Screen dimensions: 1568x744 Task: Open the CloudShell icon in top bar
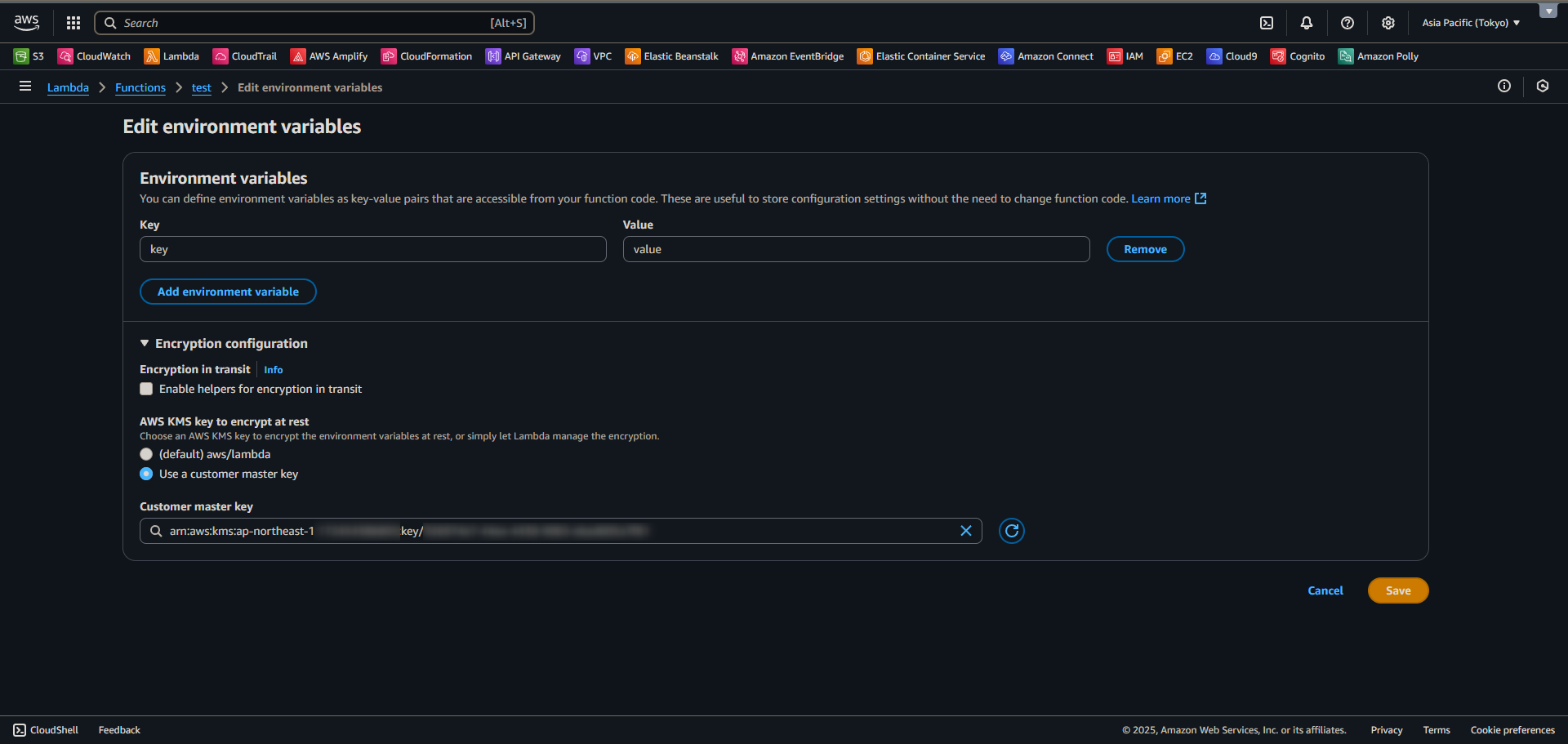pos(1266,23)
